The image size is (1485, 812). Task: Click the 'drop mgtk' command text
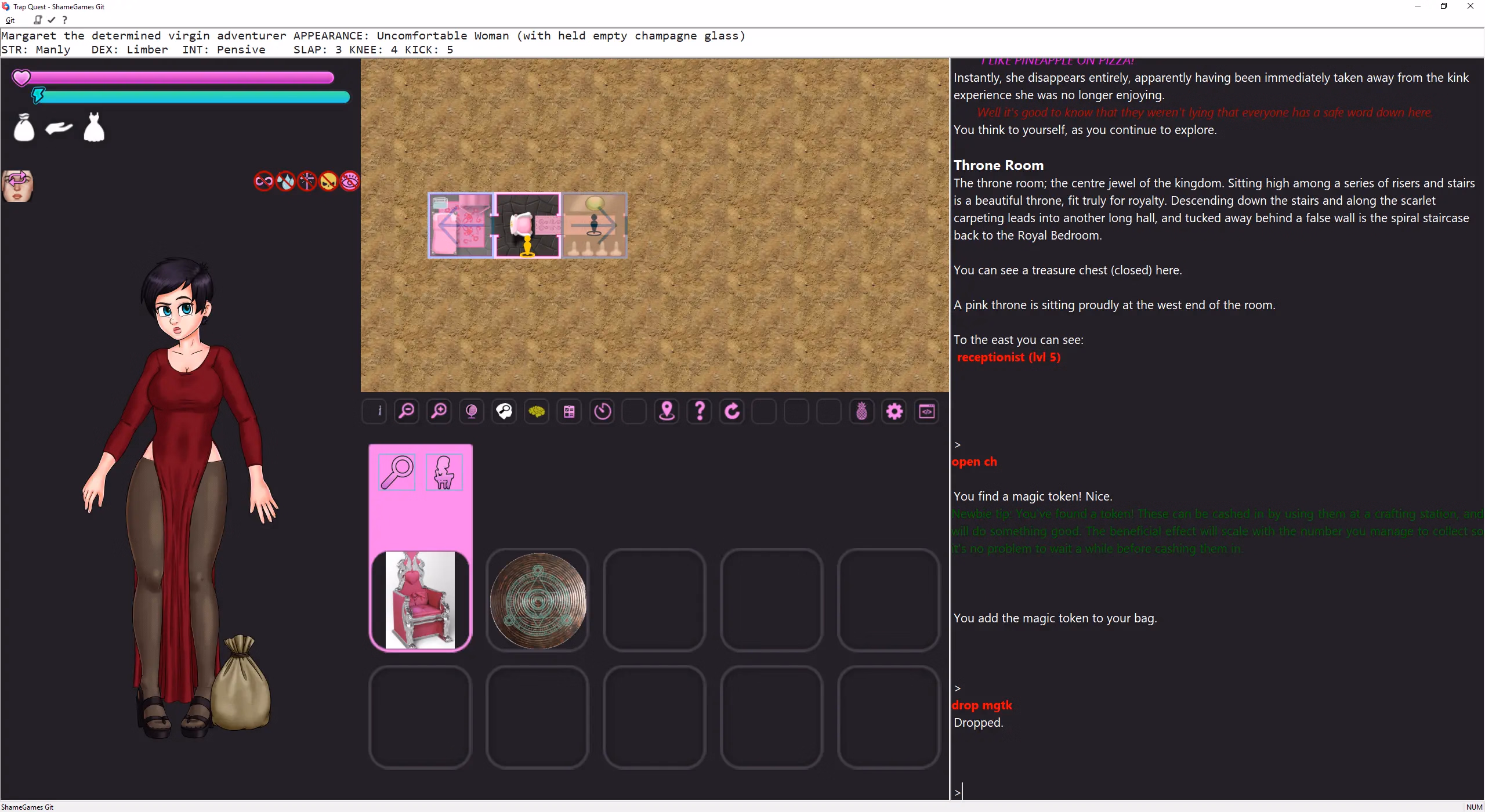[x=982, y=705]
